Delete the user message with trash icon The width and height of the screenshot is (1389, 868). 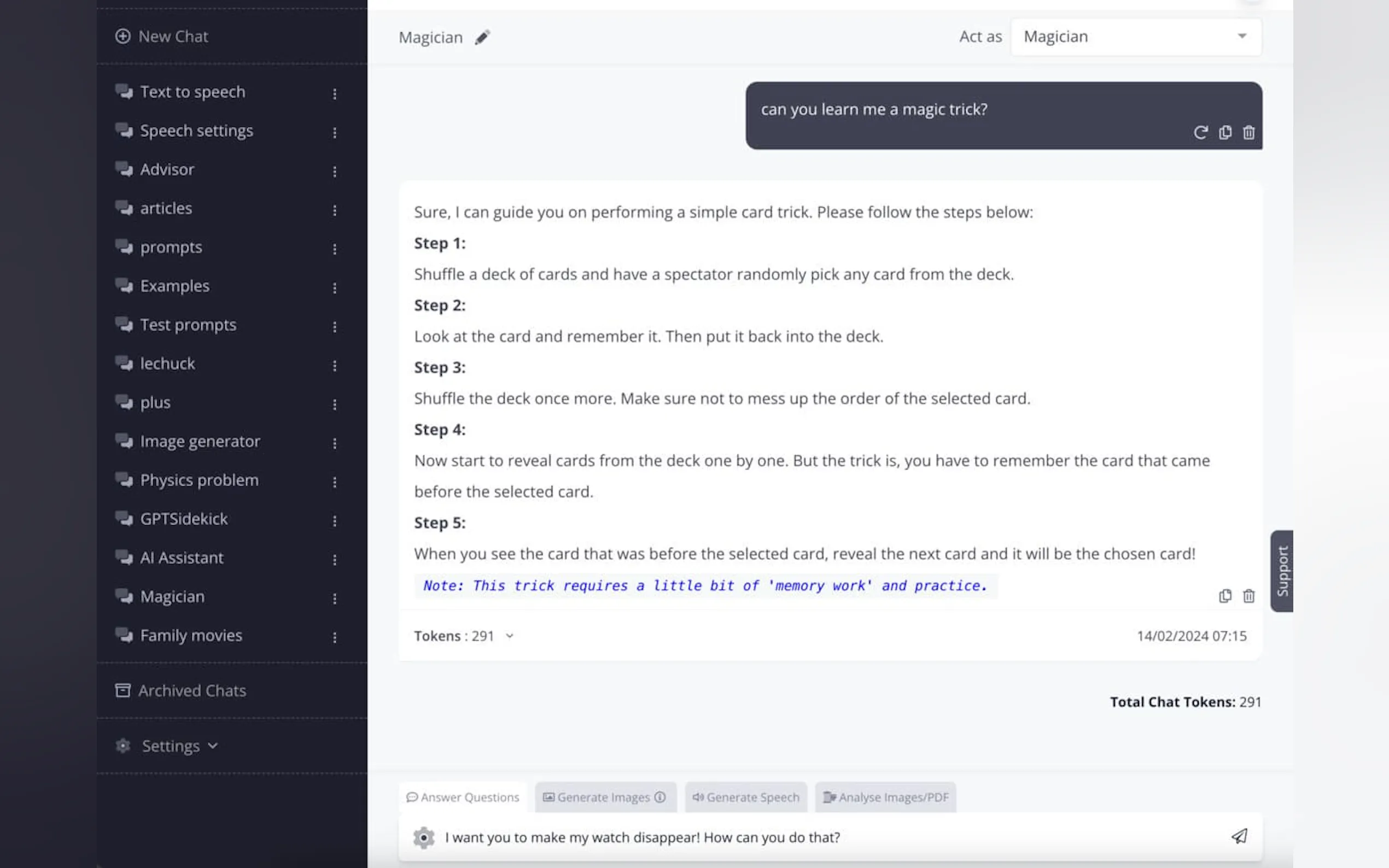[1249, 133]
